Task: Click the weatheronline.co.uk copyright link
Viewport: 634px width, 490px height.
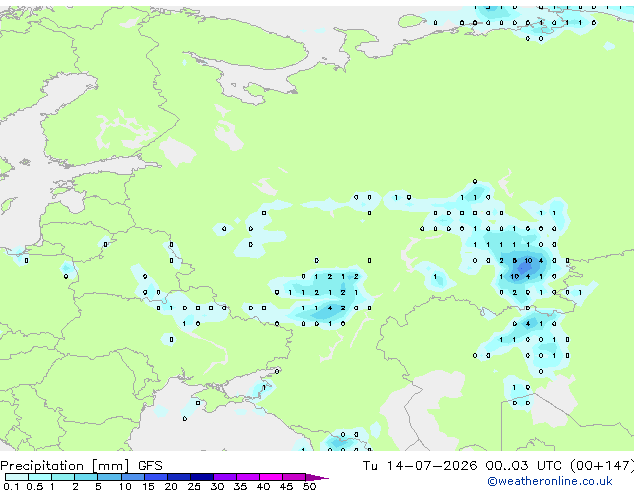Action: tap(550, 481)
